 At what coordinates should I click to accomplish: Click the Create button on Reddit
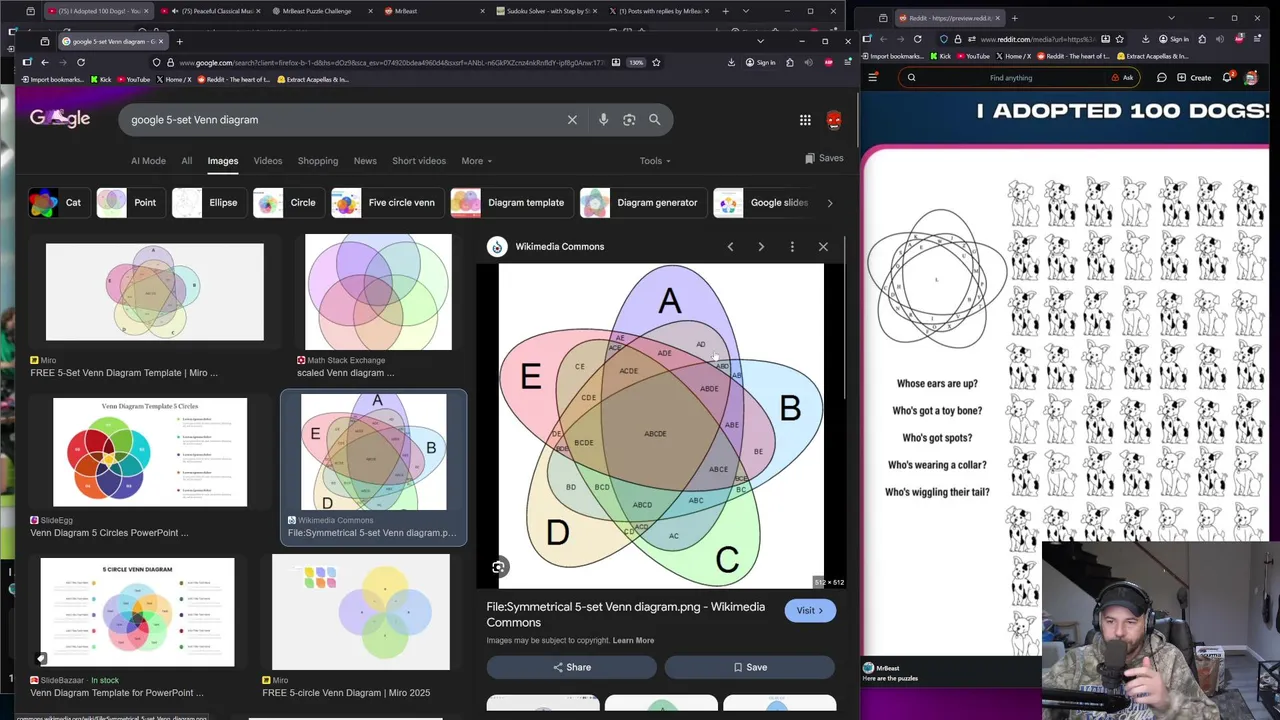tap(1194, 77)
